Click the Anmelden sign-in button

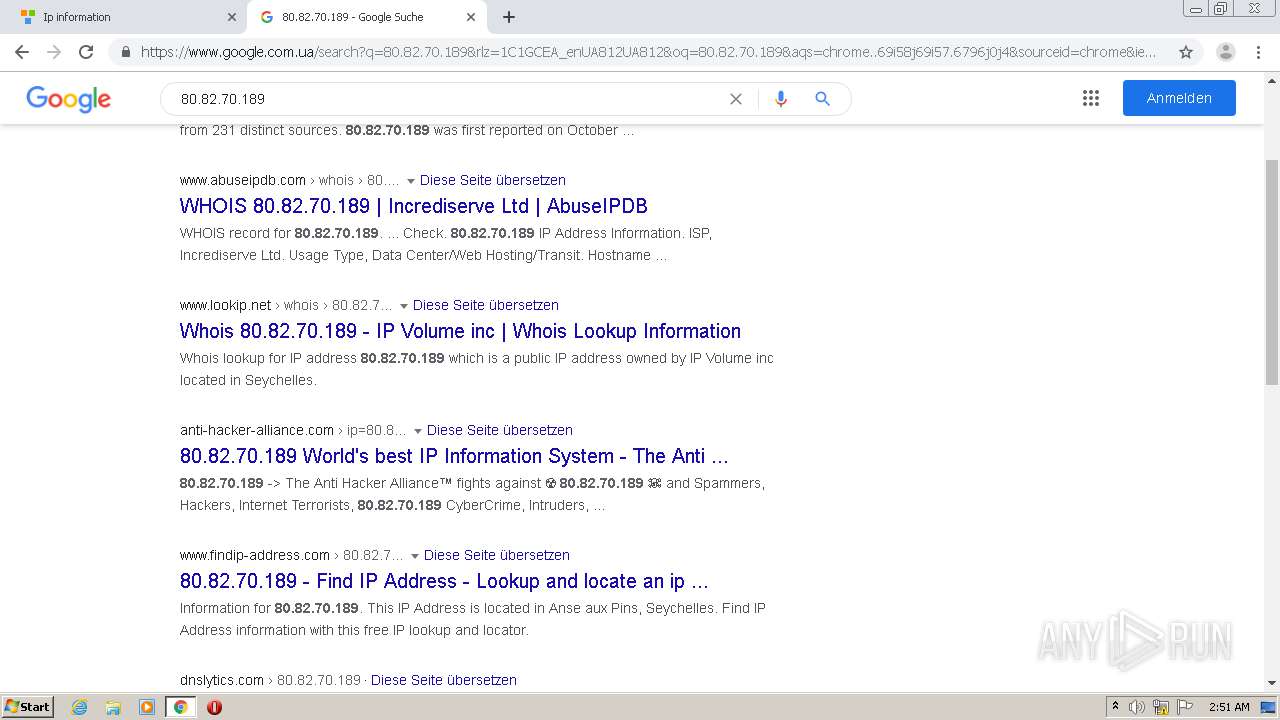[x=1179, y=98]
